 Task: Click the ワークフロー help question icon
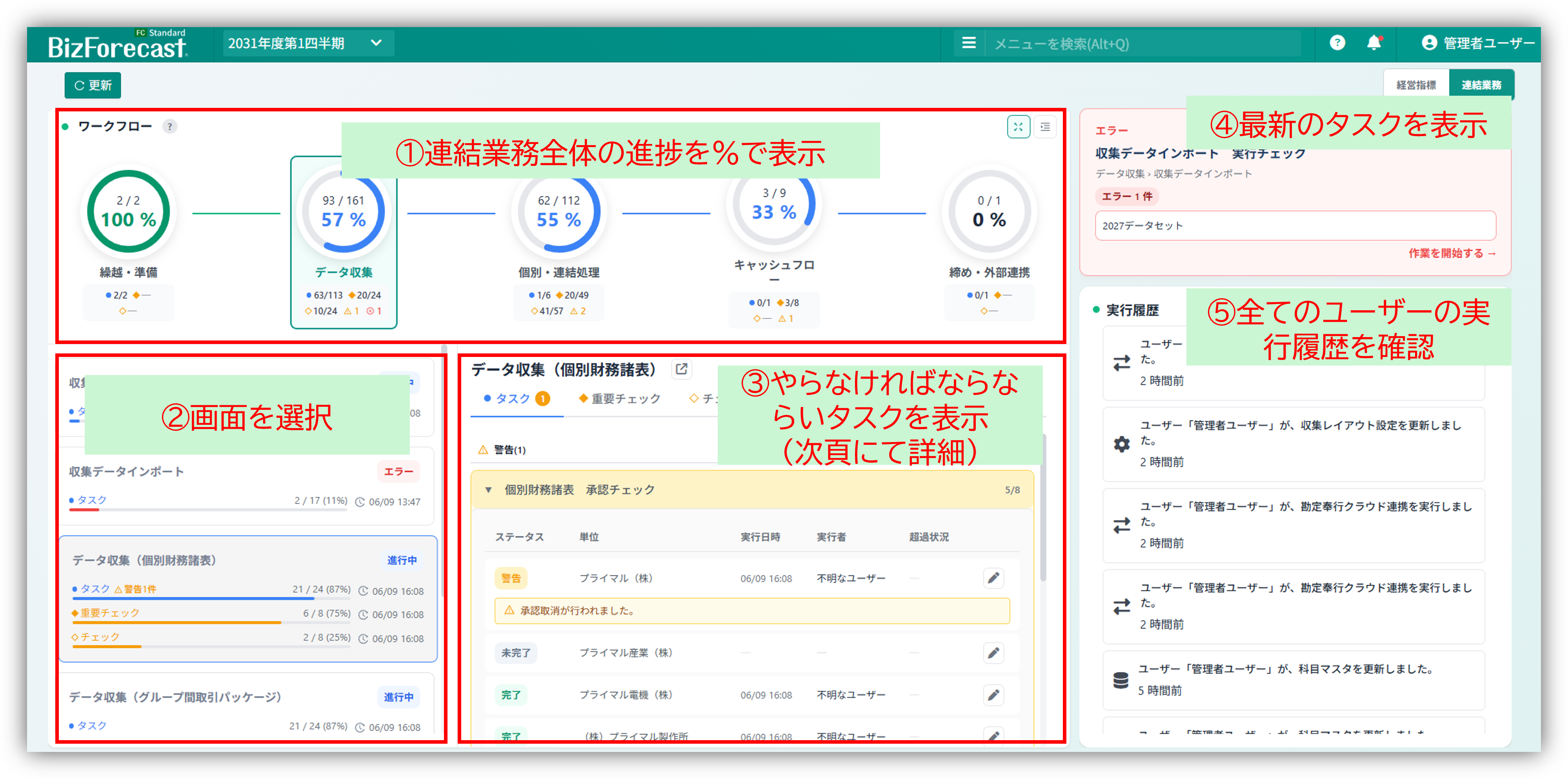tap(170, 127)
